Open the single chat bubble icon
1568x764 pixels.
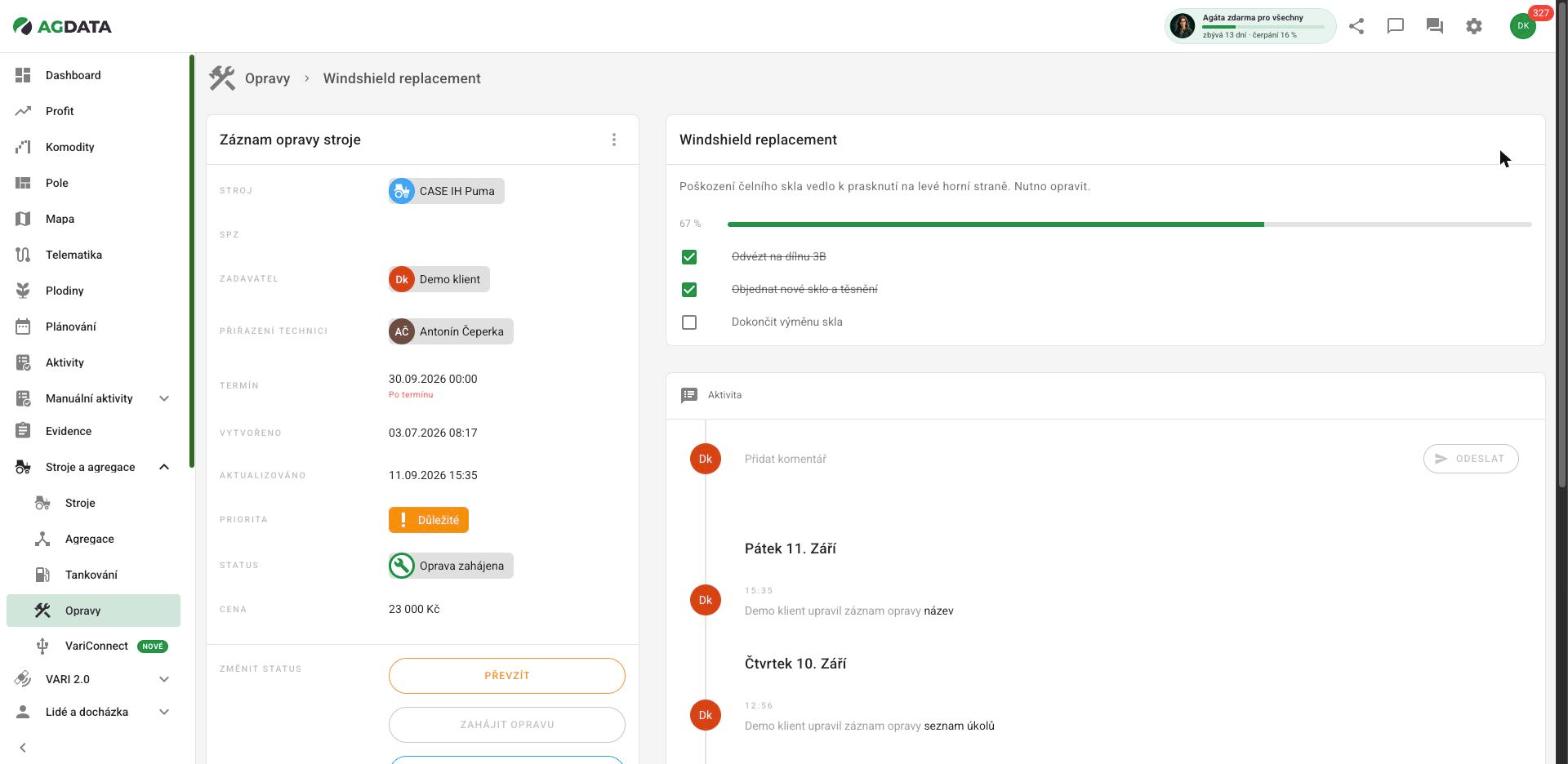coord(1395,26)
